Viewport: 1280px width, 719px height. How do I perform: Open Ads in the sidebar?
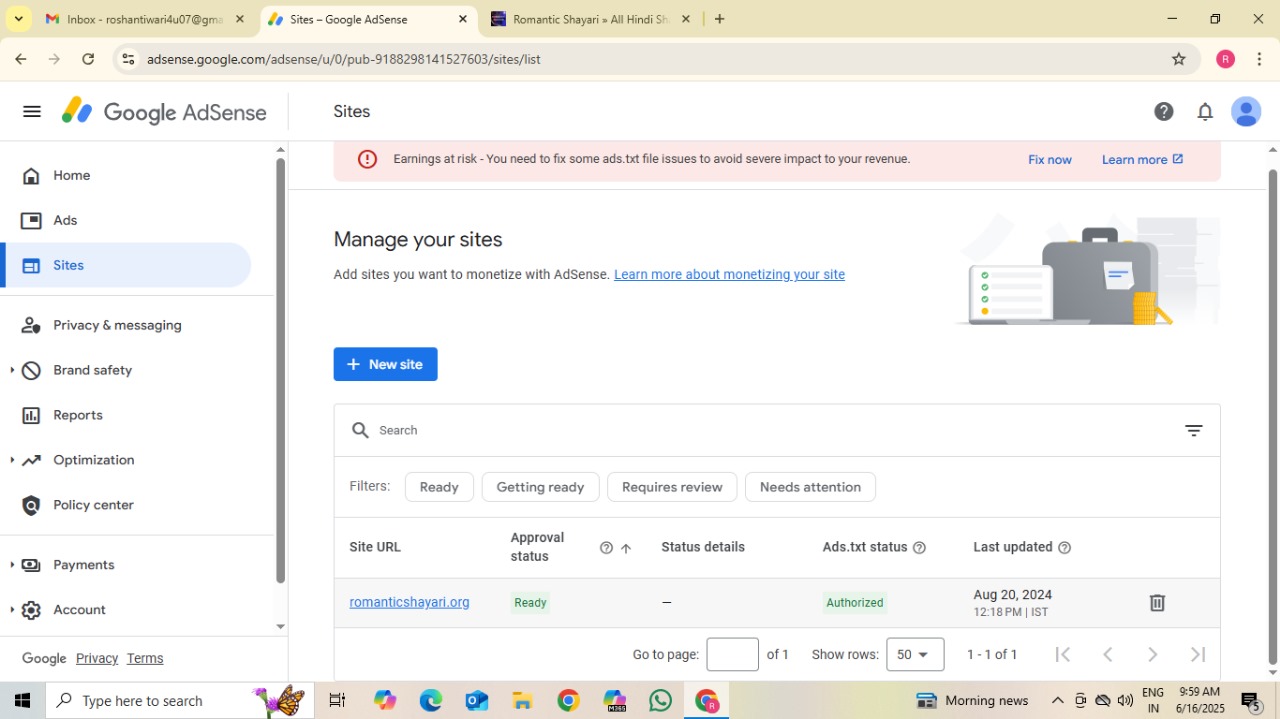(x=126, y=220)
